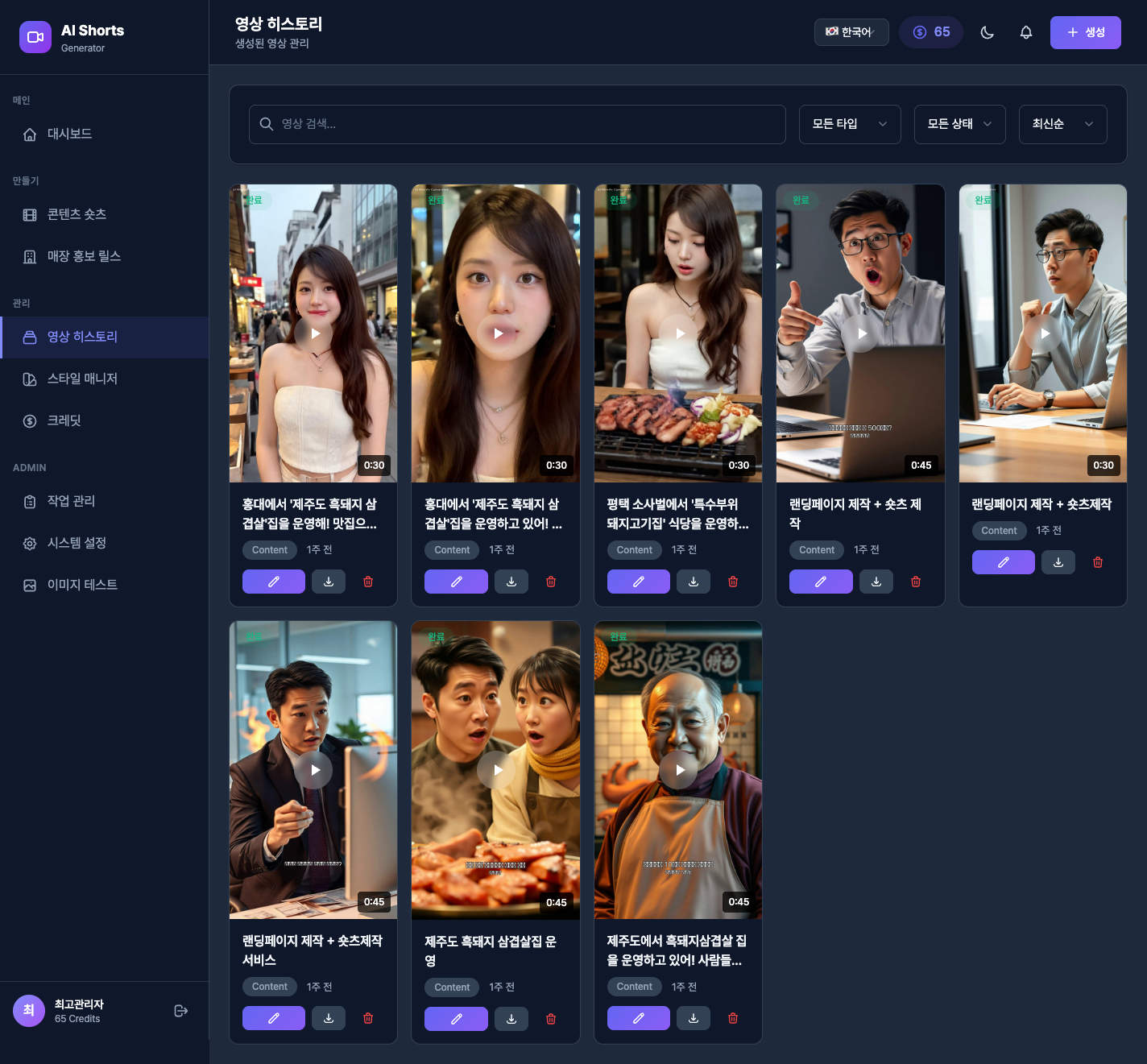Click the logout icon next to 최고관리자
This screenshot has height=1064, width=1147.
coord(181,1011)
